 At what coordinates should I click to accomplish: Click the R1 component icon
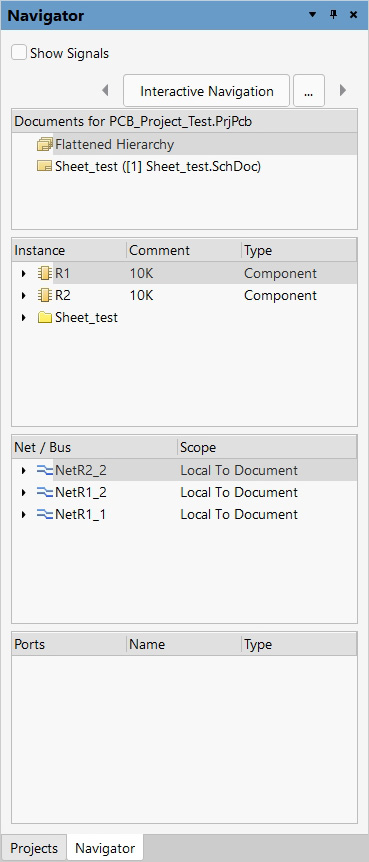coord(45,273)
